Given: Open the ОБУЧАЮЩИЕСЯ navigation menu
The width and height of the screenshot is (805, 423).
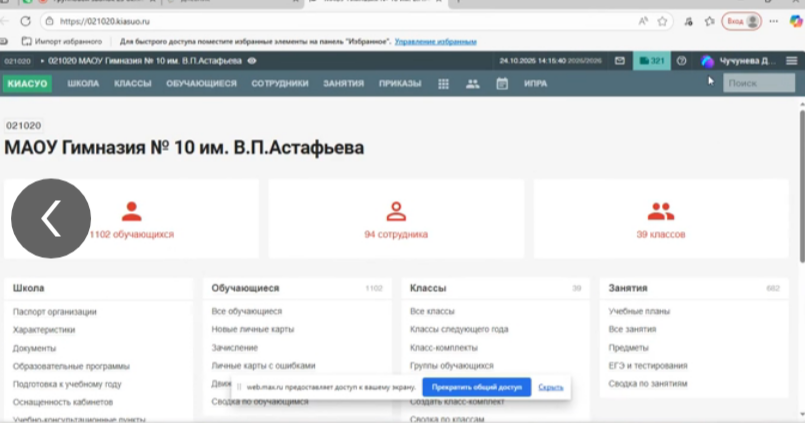Looking at the screenshot, I should pyautogui.click(x=201, y=83).
